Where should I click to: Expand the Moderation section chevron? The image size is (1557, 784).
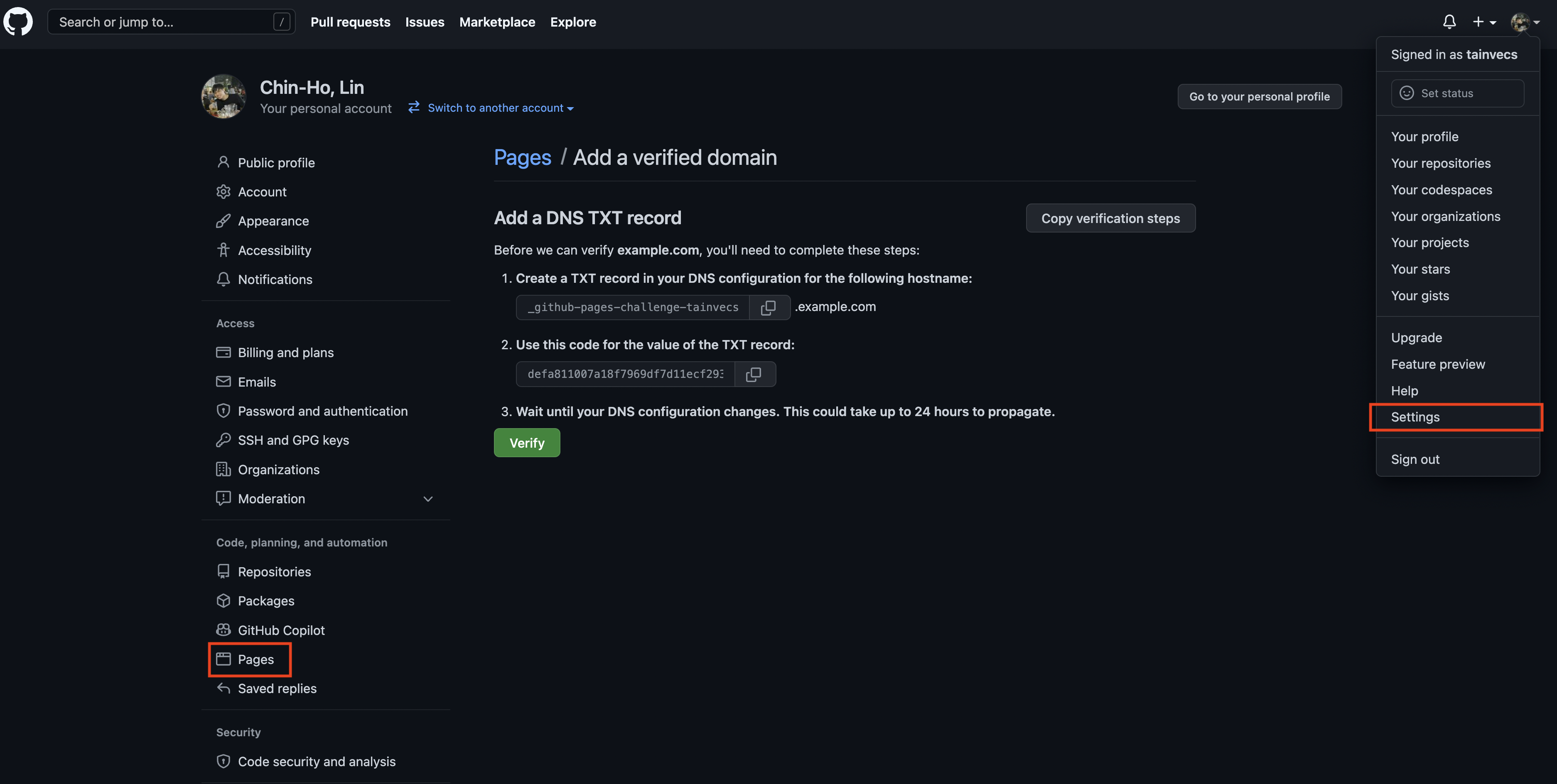coord(428,499)
